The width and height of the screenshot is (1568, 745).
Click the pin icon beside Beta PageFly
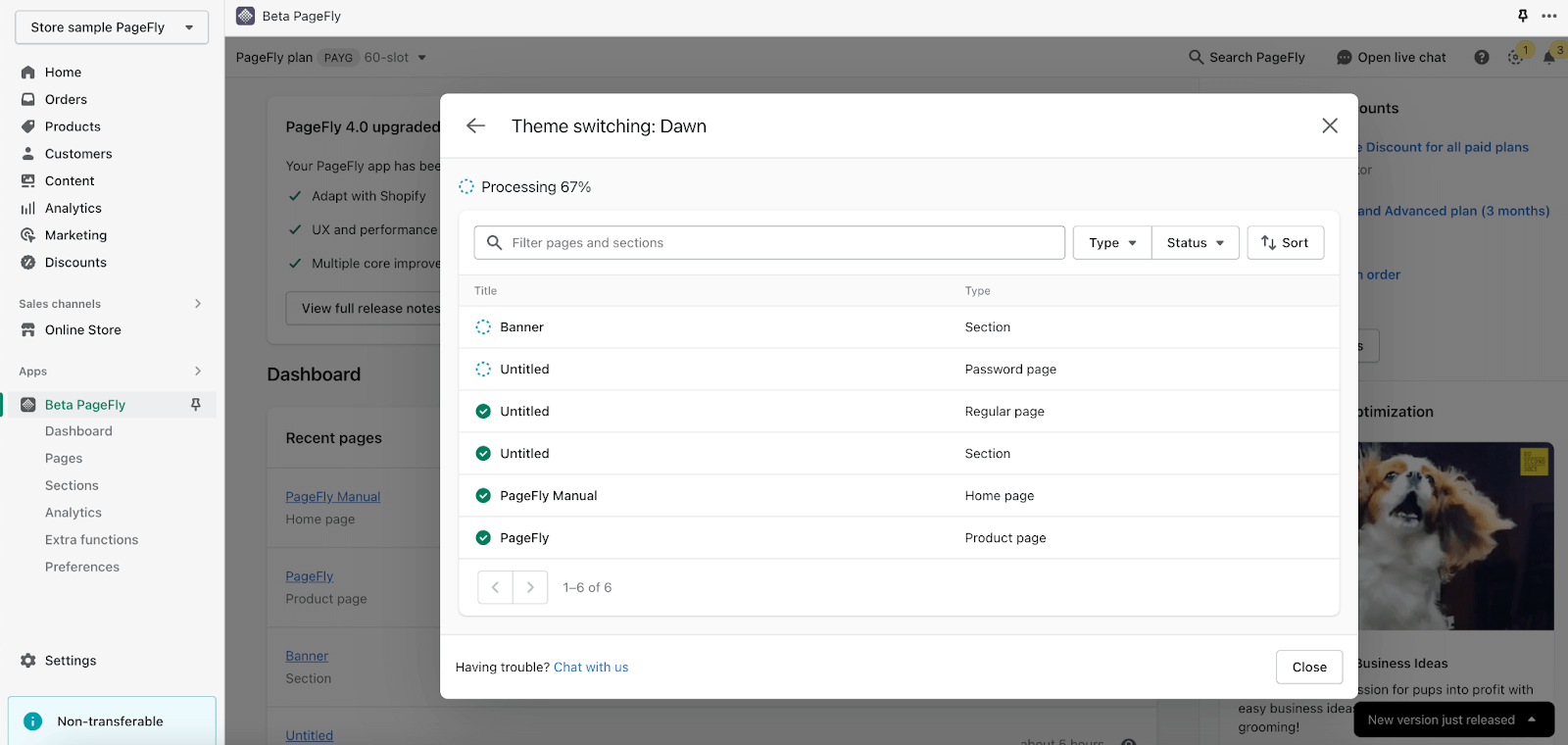196,405
